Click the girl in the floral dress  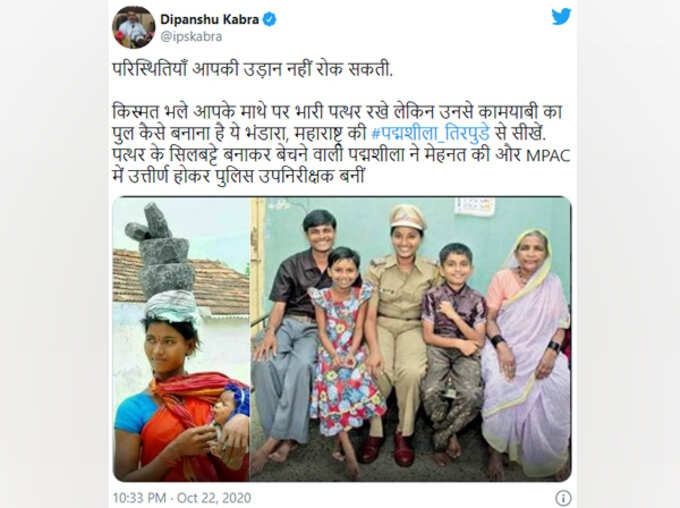point(345,356)
